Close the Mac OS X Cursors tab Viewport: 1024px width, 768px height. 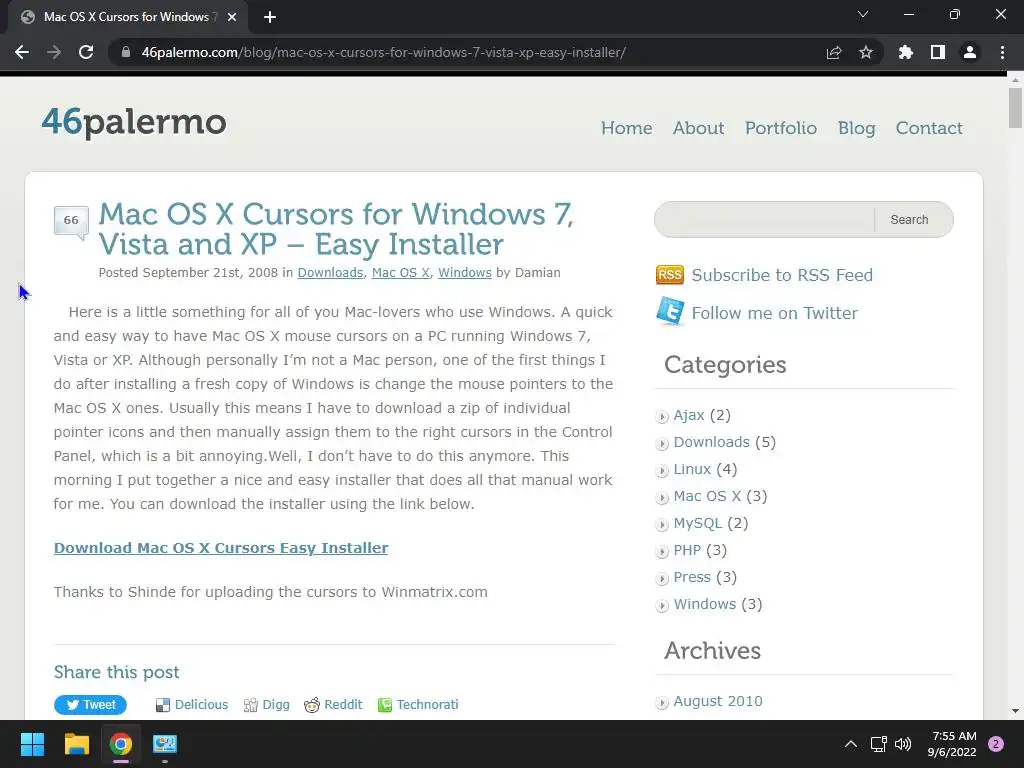tap(231, 17)
